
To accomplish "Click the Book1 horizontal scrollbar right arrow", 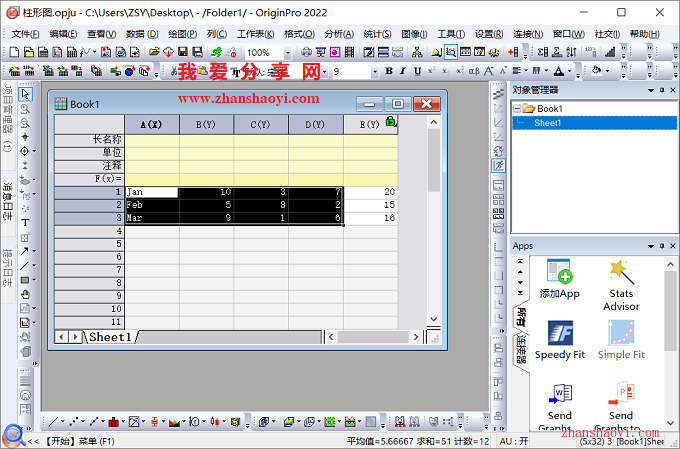I will pos(416,337).
